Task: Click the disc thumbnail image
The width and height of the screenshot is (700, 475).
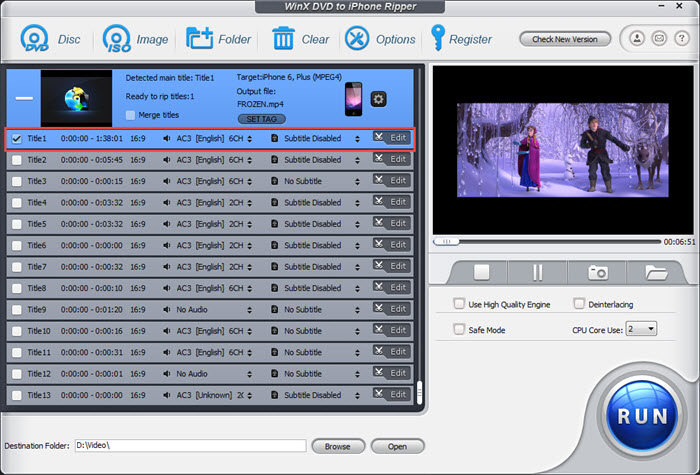Action: pyautogui.click(x=76, y=98)
